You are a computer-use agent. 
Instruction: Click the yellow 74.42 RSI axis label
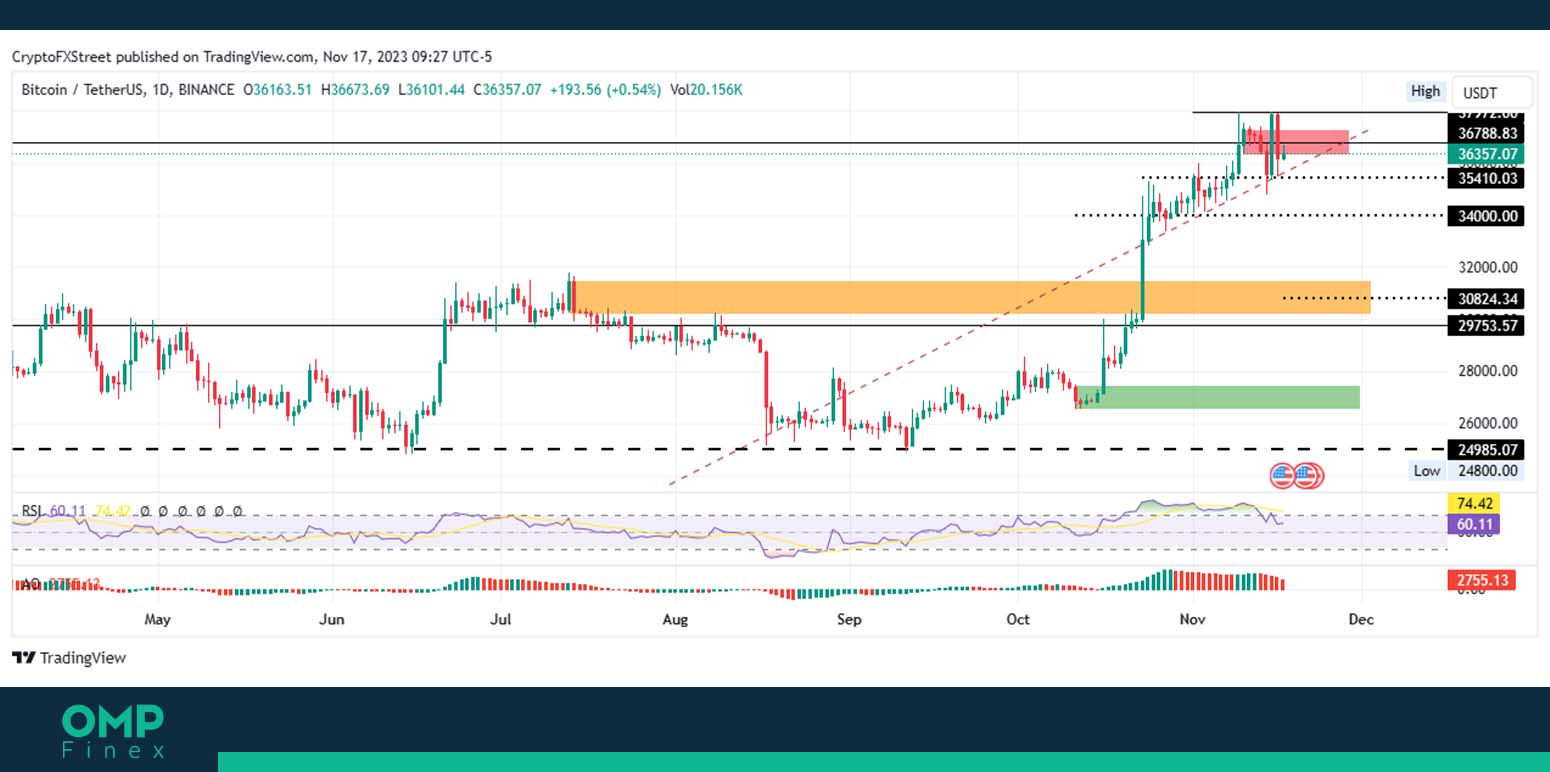(x=1472, y=505)
